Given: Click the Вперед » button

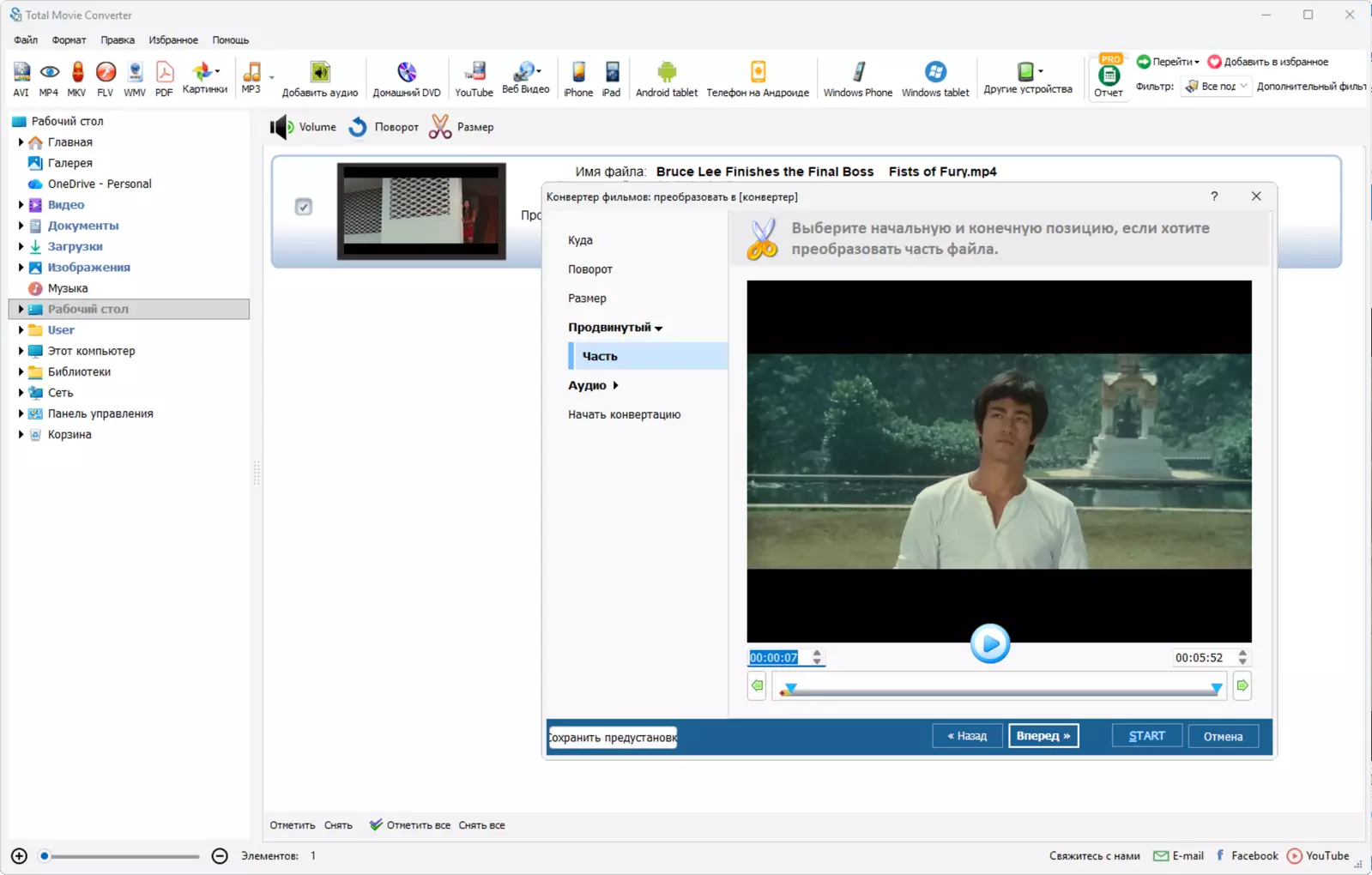Looking at the screenshot, I should (x=1043, y=736).
